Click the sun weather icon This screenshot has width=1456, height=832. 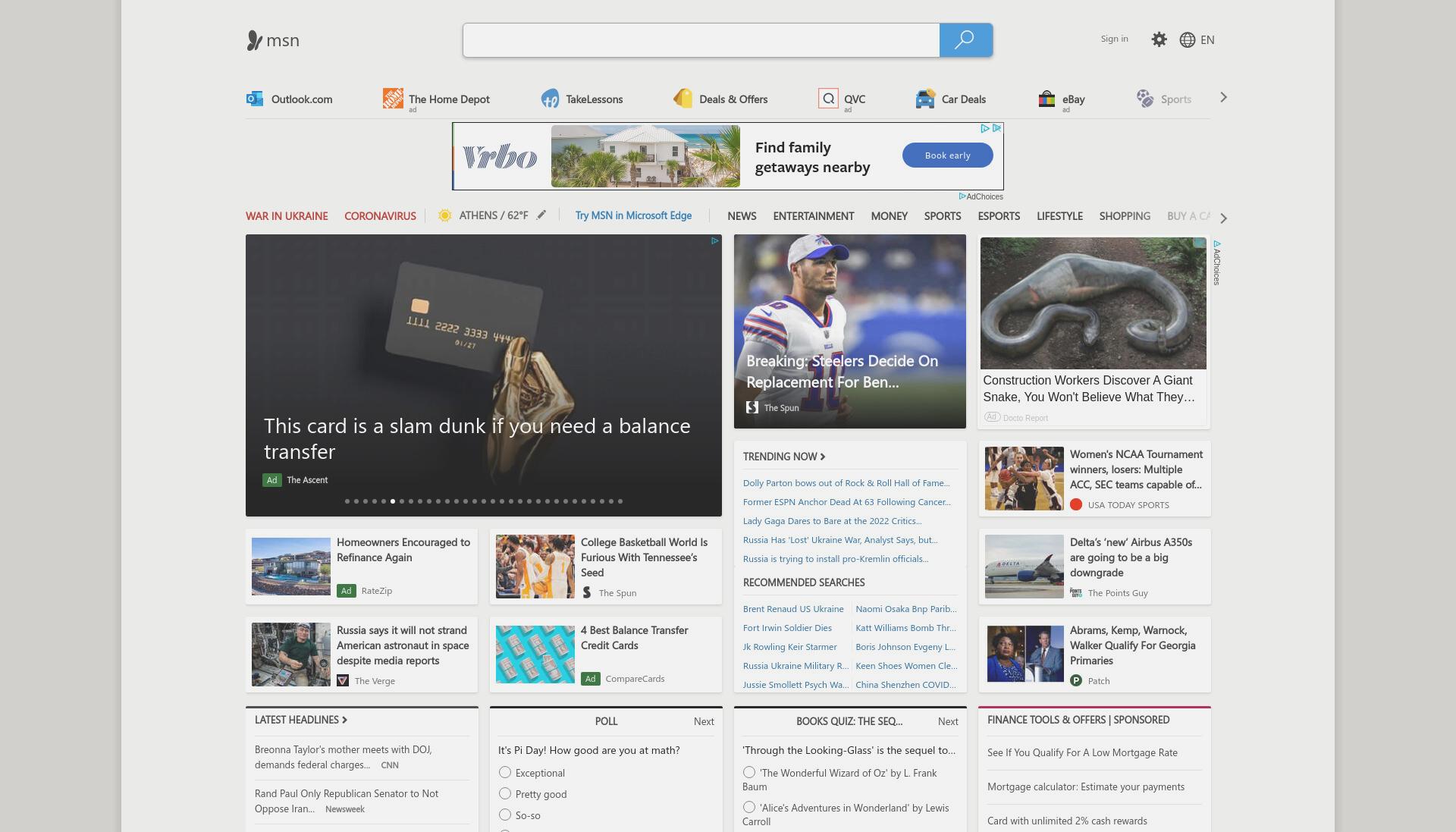445,215
